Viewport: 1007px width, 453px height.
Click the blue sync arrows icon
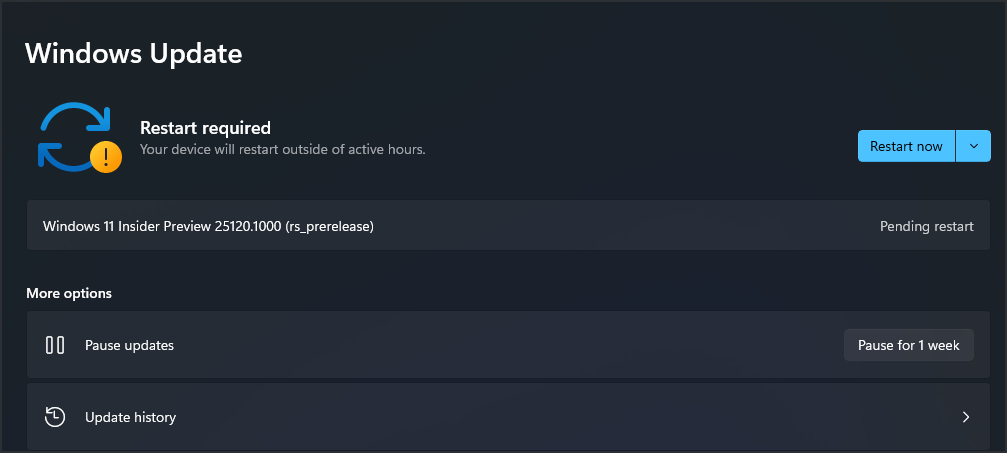tap(74, 136)
